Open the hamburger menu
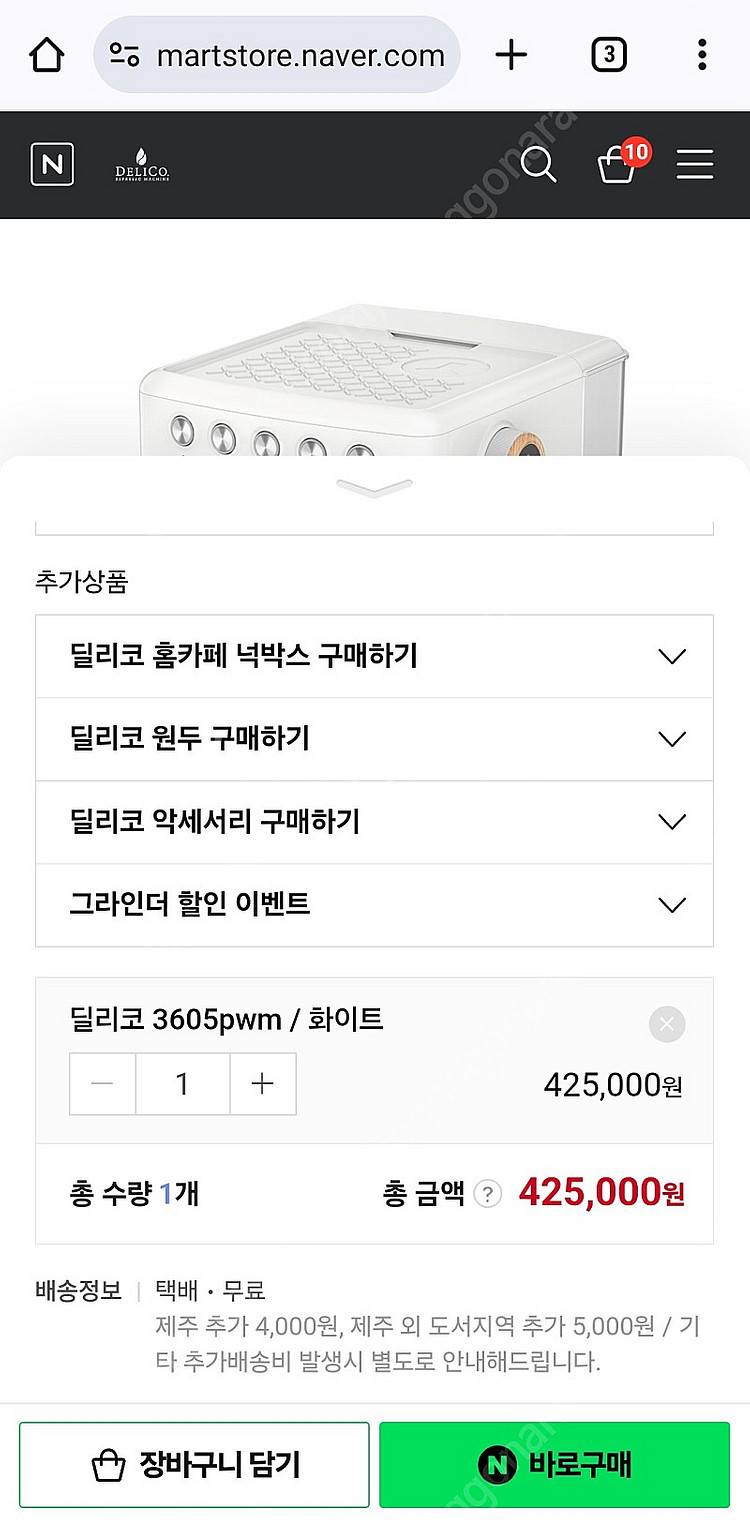The height and width of the screenshot is (1527, 750). tap(694, 165)
